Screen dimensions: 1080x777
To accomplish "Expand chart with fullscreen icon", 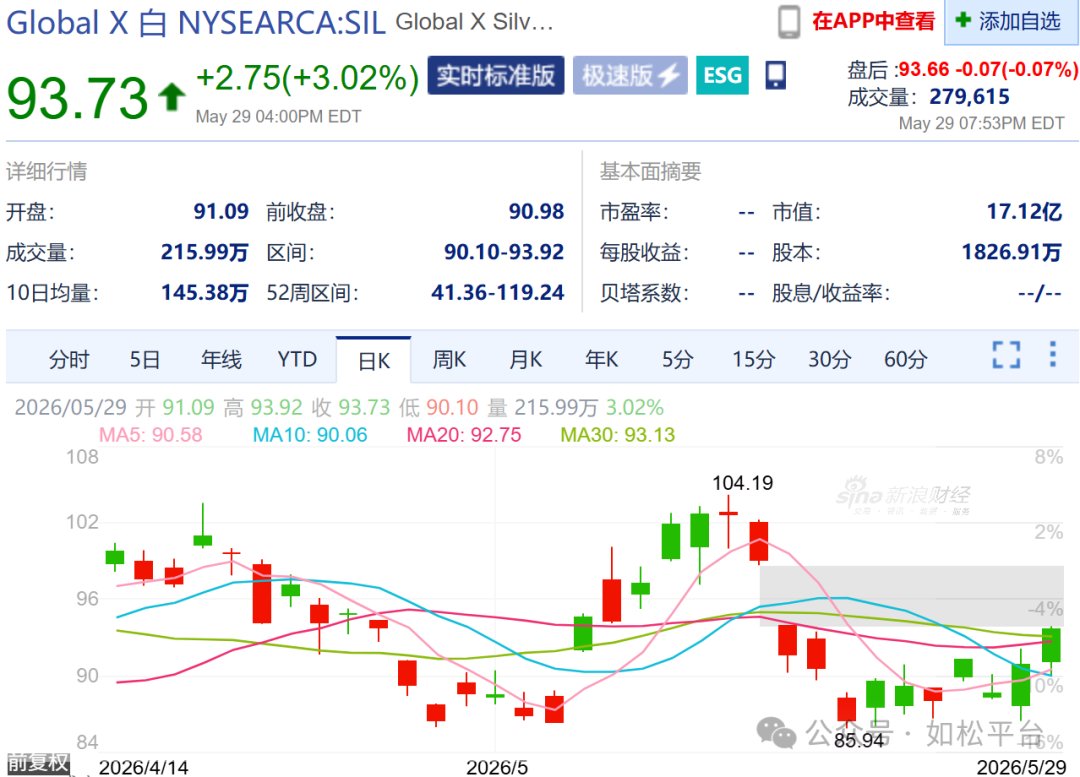I will [x=1006, y=355].
